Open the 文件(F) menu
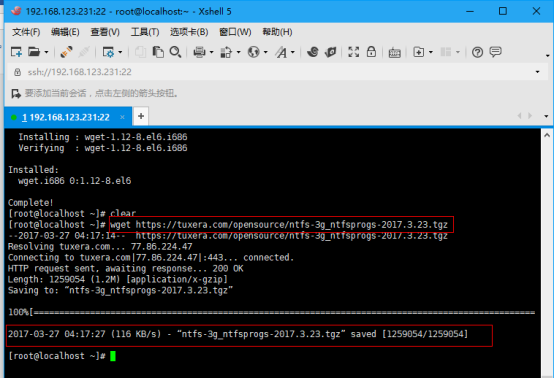The width and height of the screenshot is (554, 379). click(x=26, y=32)
